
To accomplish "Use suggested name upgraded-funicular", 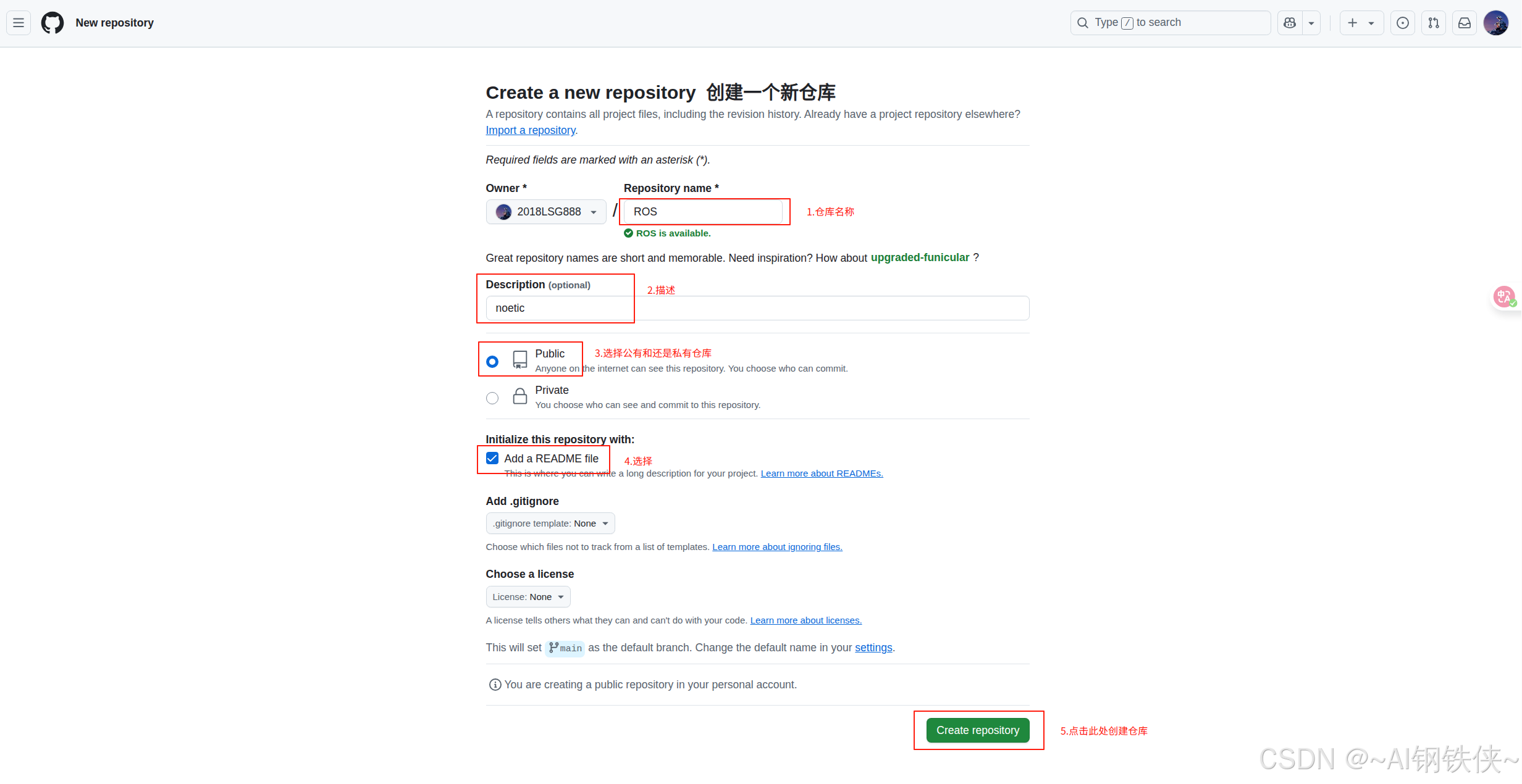I will (920, 257).
